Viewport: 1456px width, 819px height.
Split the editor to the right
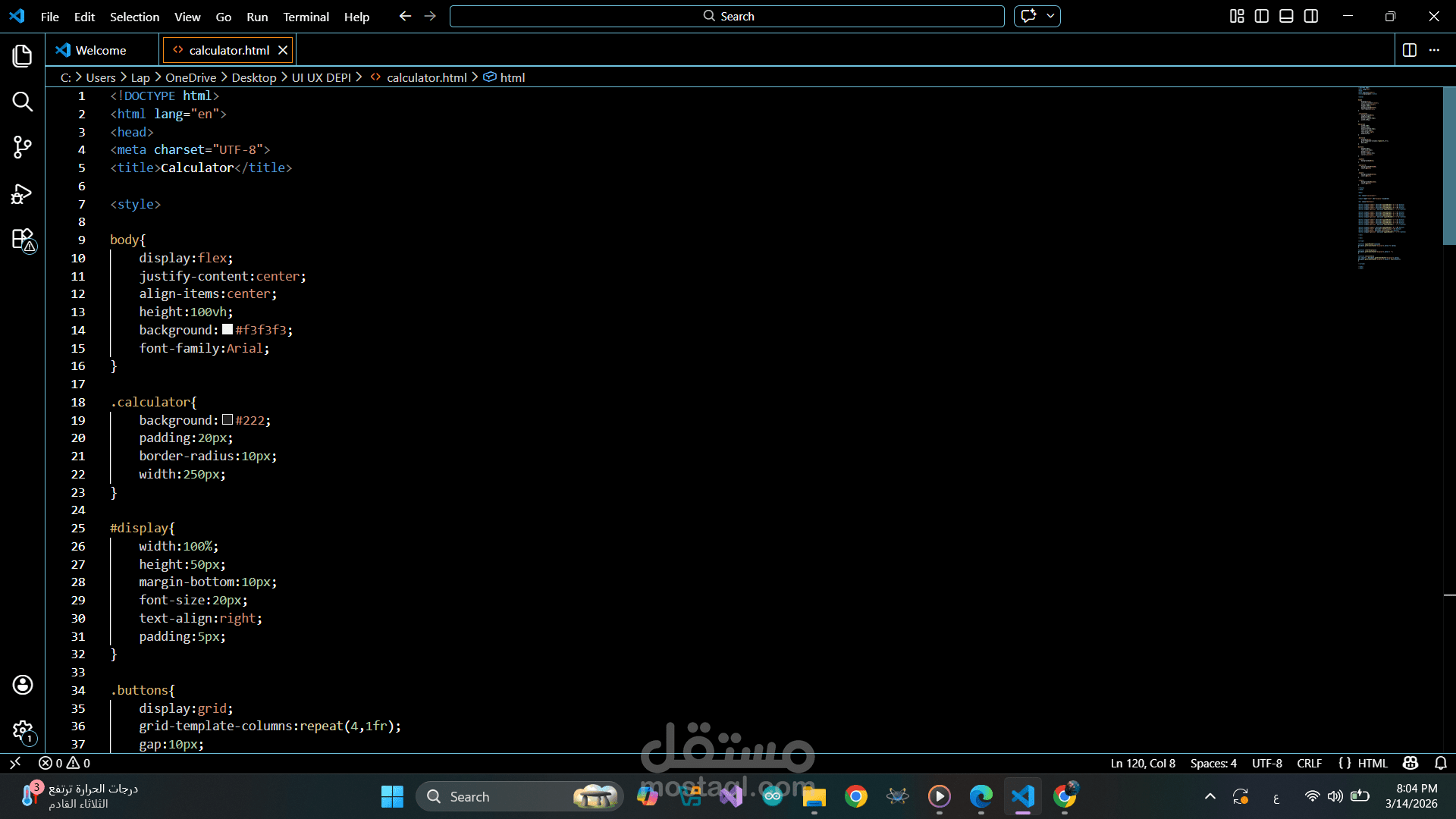click(x=1410, y=50)
